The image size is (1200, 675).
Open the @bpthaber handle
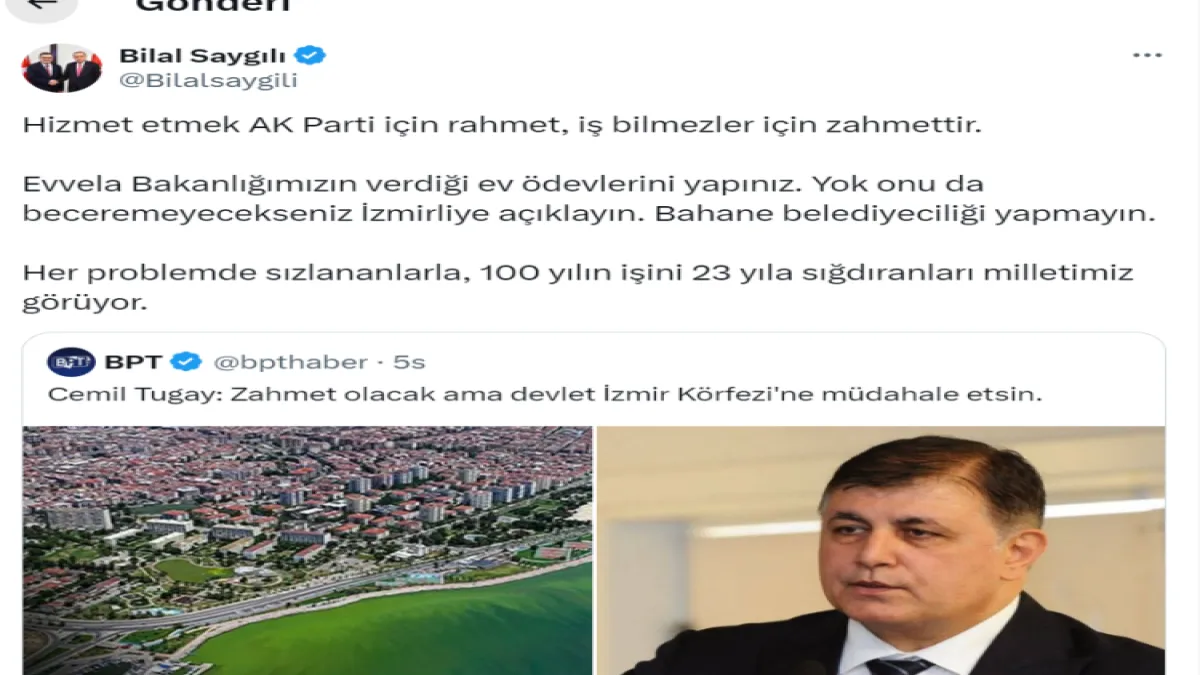[x=290, y=362]
